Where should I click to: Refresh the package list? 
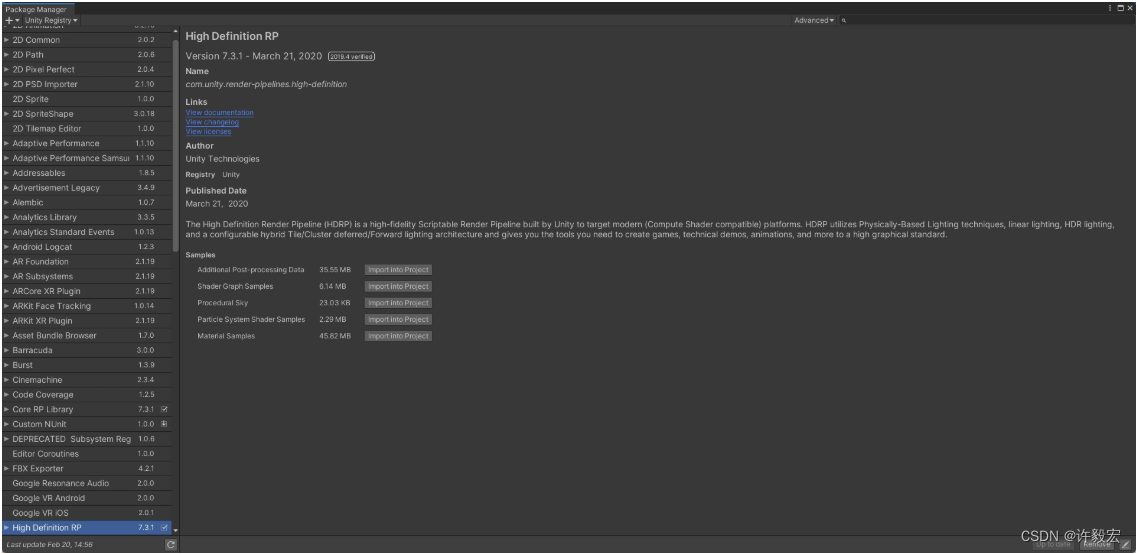(170, 545)
